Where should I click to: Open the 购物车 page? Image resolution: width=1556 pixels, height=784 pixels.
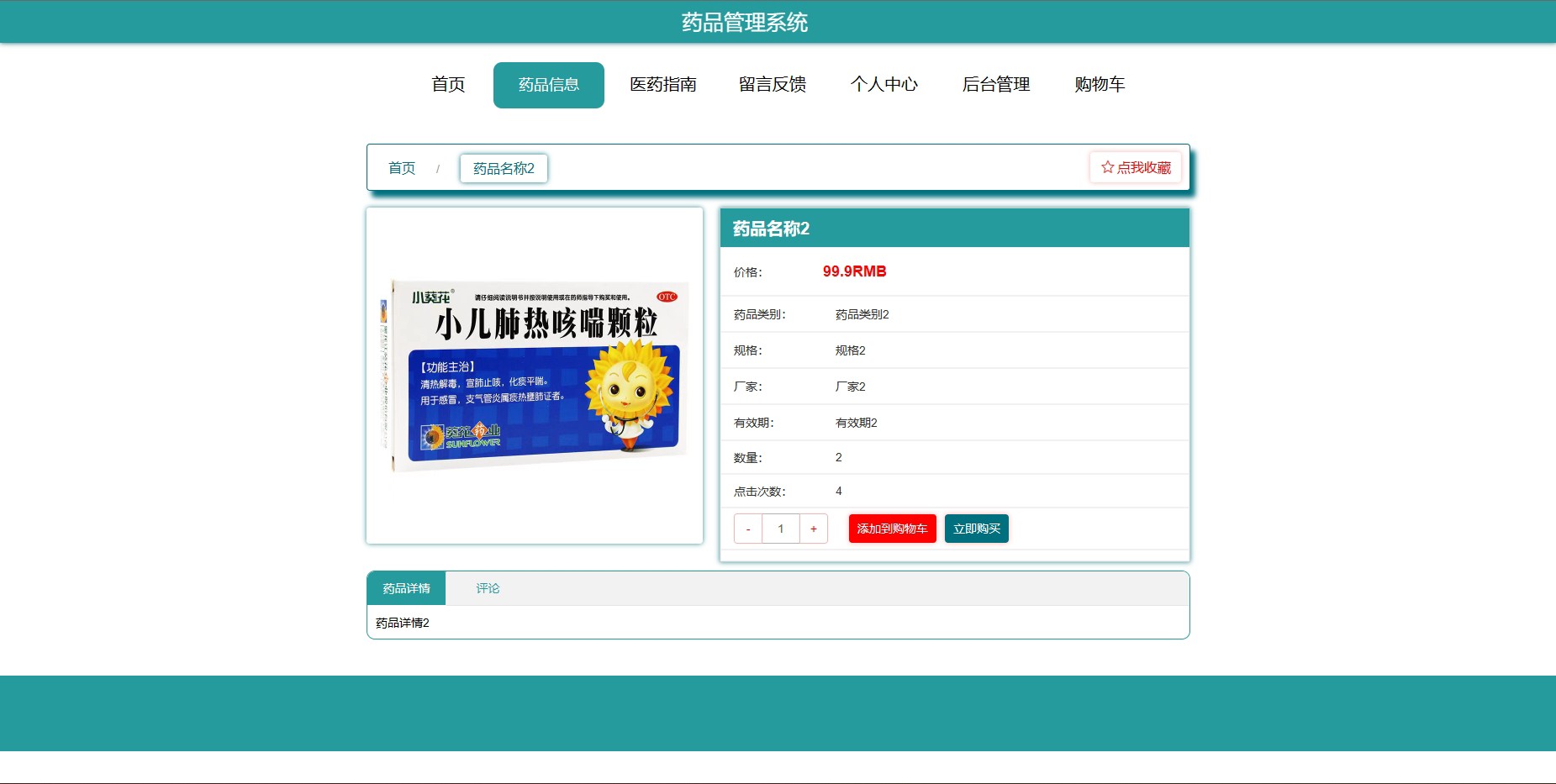click(1100, 85)
